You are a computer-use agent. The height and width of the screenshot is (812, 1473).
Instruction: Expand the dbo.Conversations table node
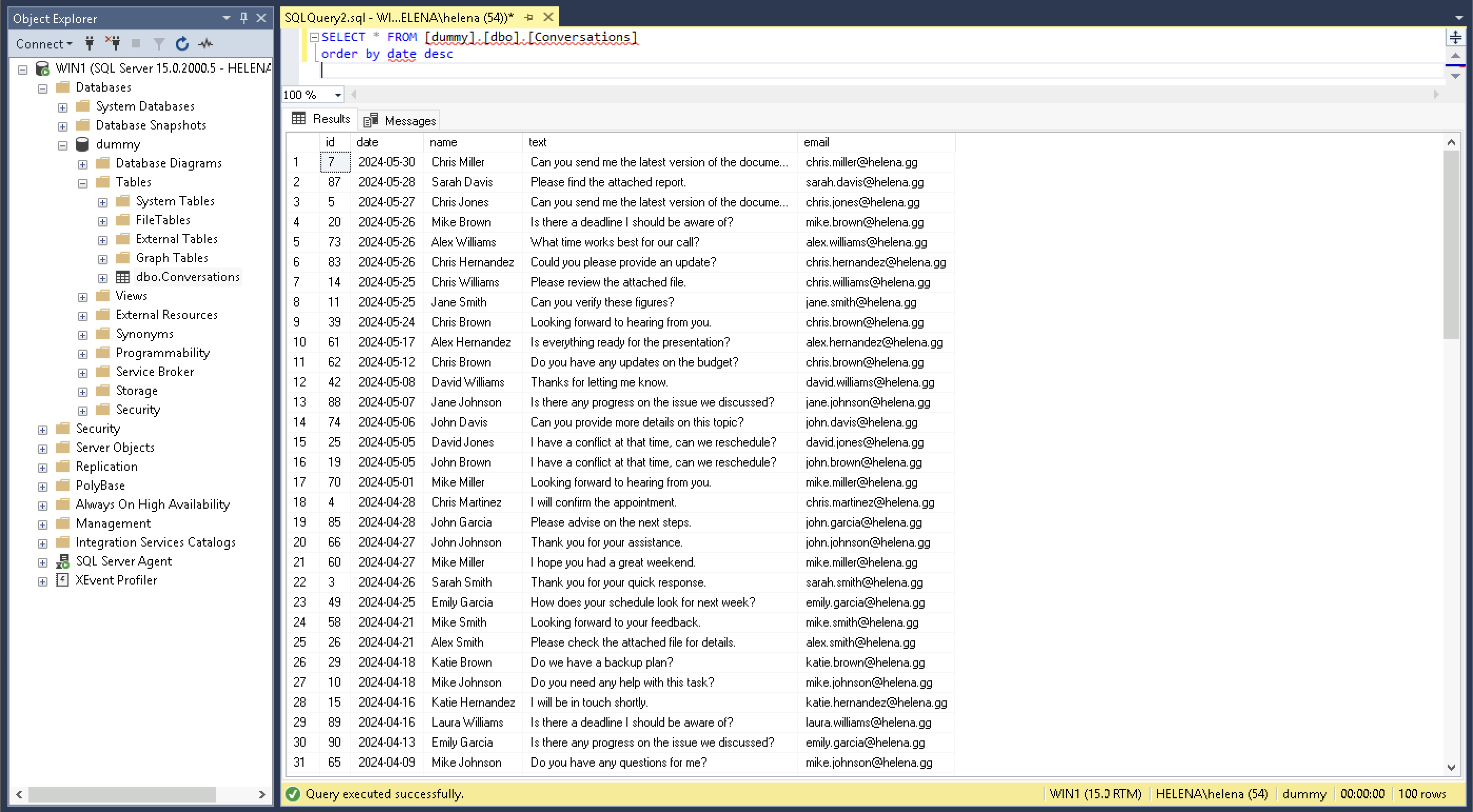[103, 278]
